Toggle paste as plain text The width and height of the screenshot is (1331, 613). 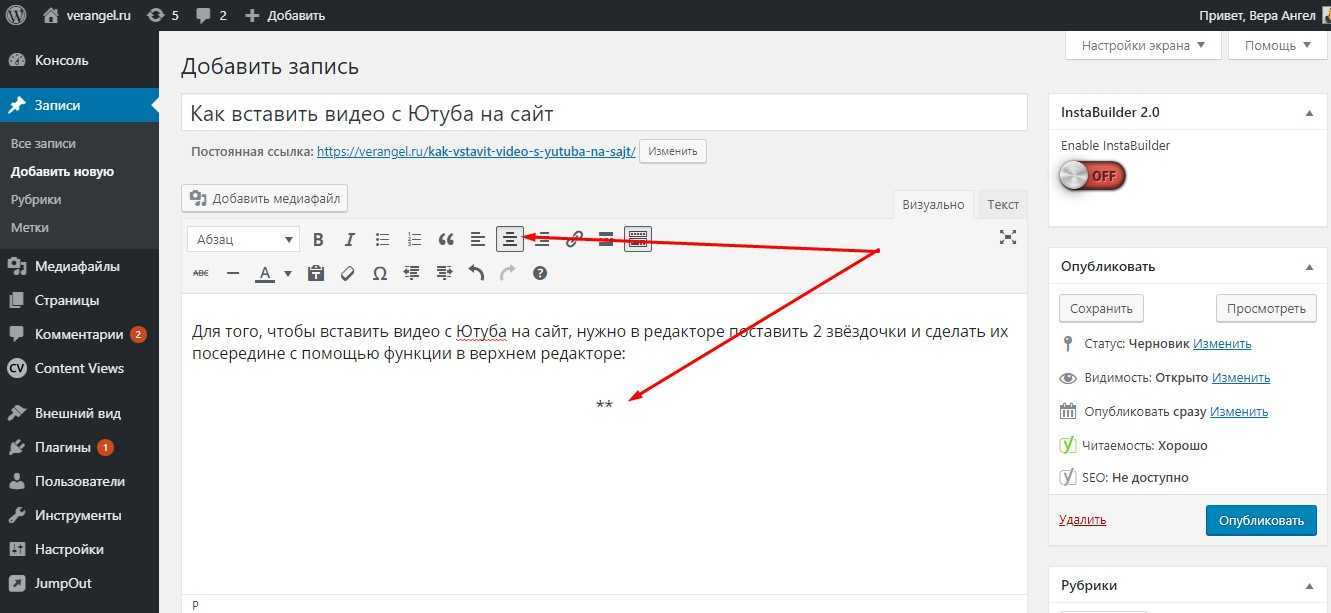click(x=316, y=273)
